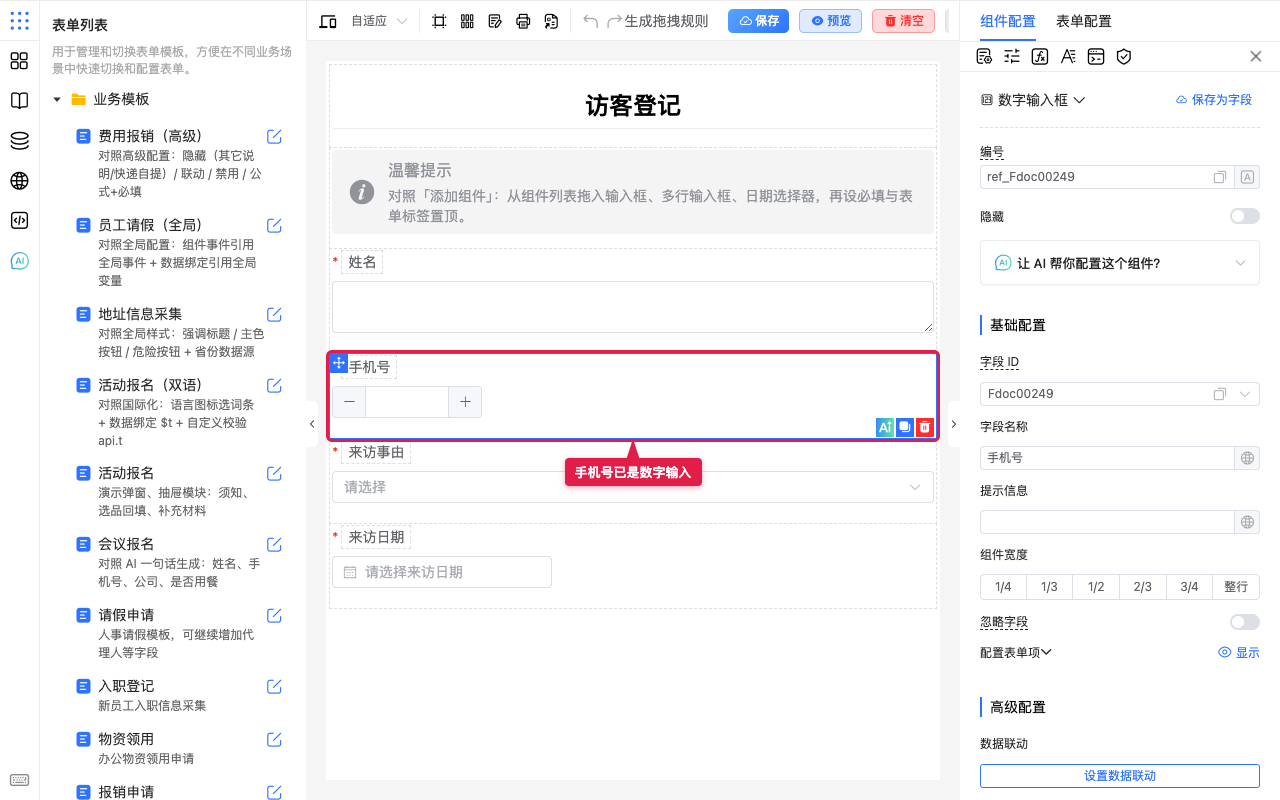Click 生成拖拽规则
1280x800 pixels.
coord(666,21)
